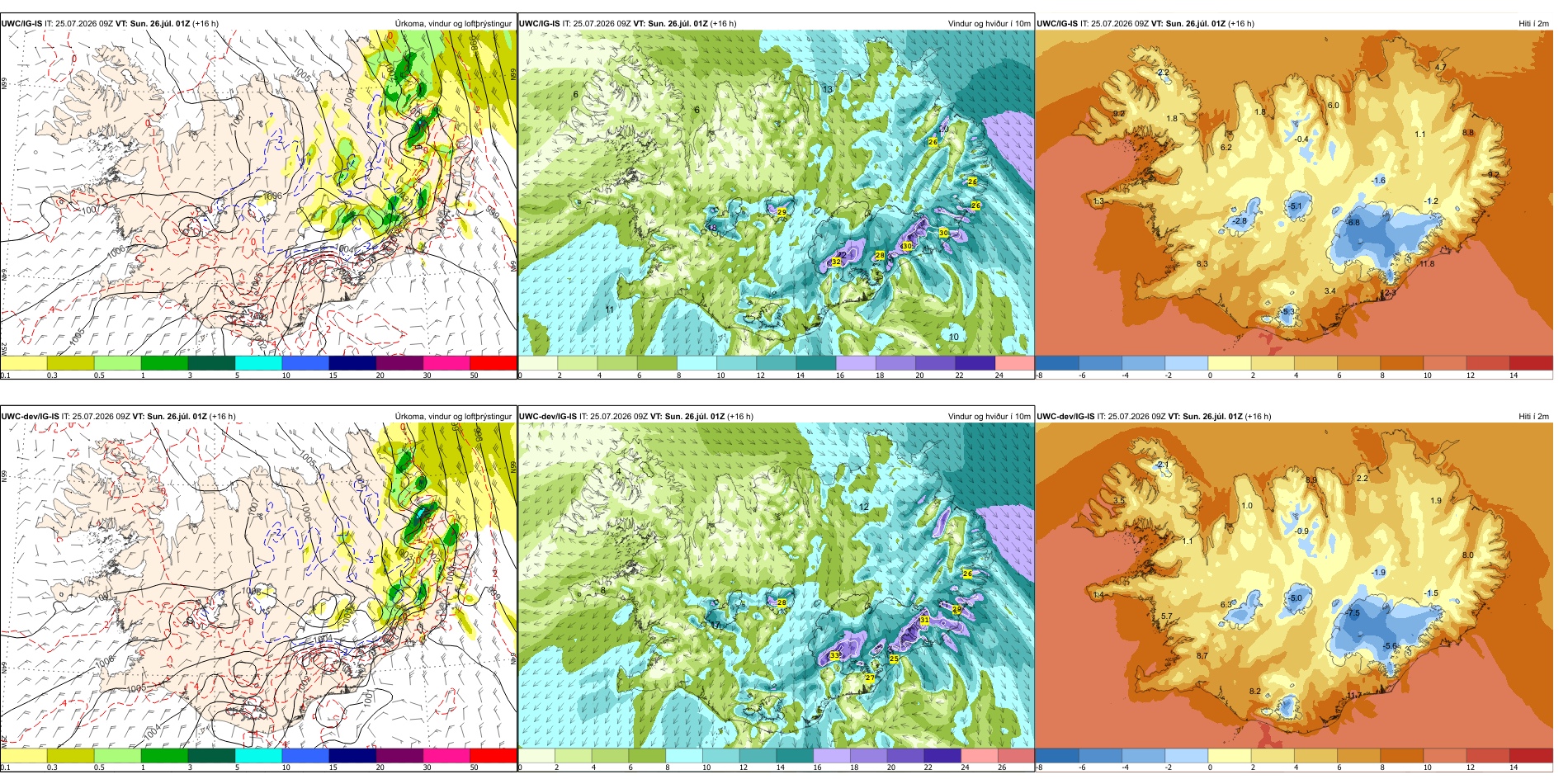This screenshot has width=1568, height=784.
Task: Click the yellow 29 gust label on UWC wind map
Action: click(x=782, y=212)
